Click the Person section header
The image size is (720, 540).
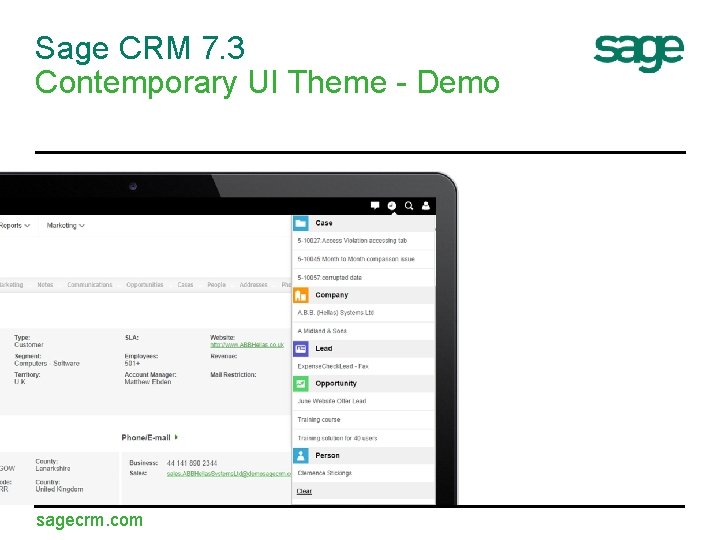pos(364,456)
